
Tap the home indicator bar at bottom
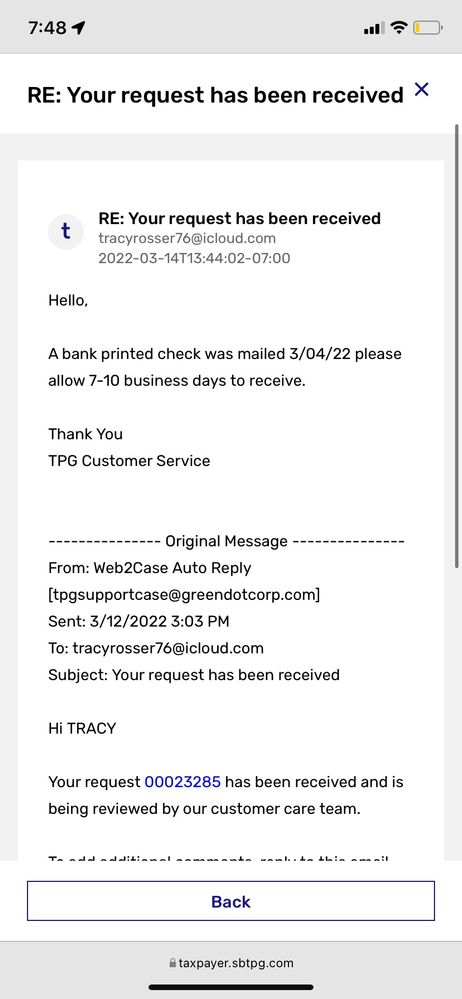click(231, 988)
